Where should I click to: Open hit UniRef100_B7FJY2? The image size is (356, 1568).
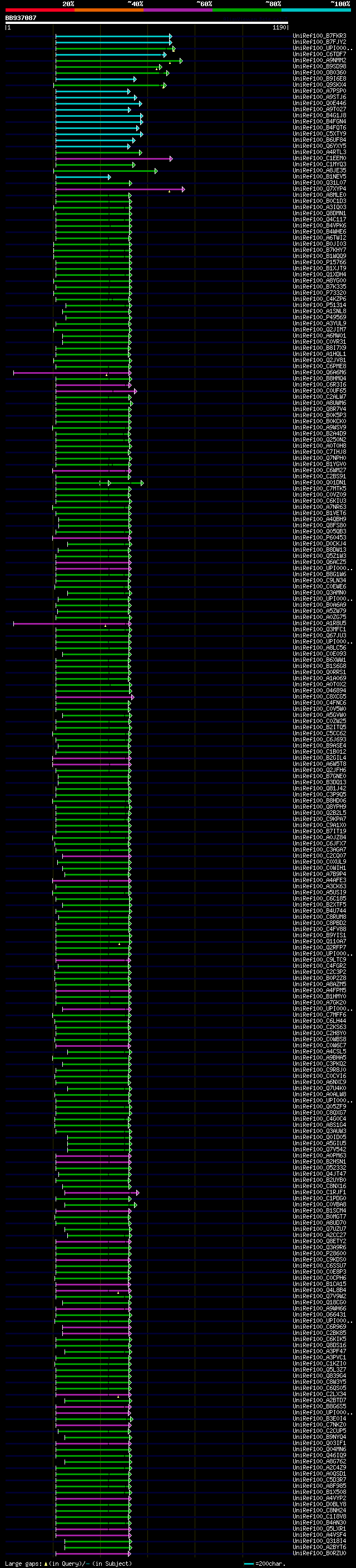tap(319, 42)
